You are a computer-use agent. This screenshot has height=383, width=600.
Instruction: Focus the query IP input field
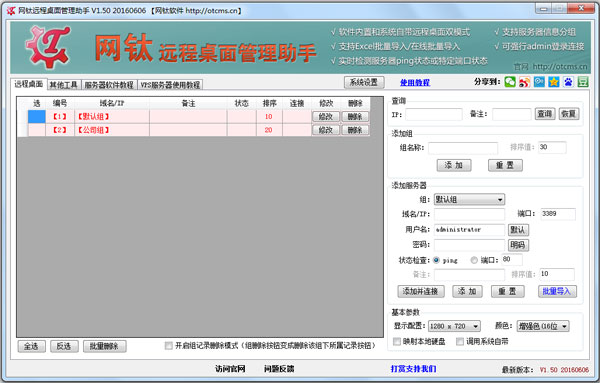click(434, 114)
